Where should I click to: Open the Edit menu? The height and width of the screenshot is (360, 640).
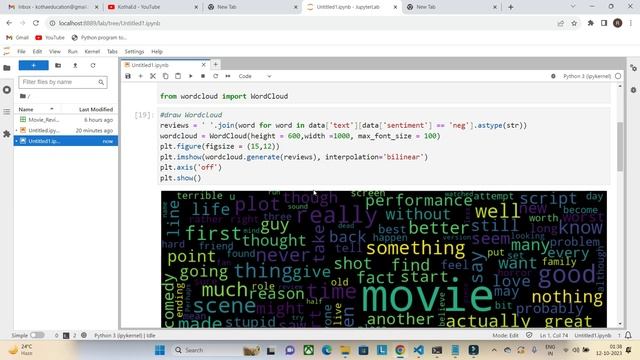[x=37, y=51]
